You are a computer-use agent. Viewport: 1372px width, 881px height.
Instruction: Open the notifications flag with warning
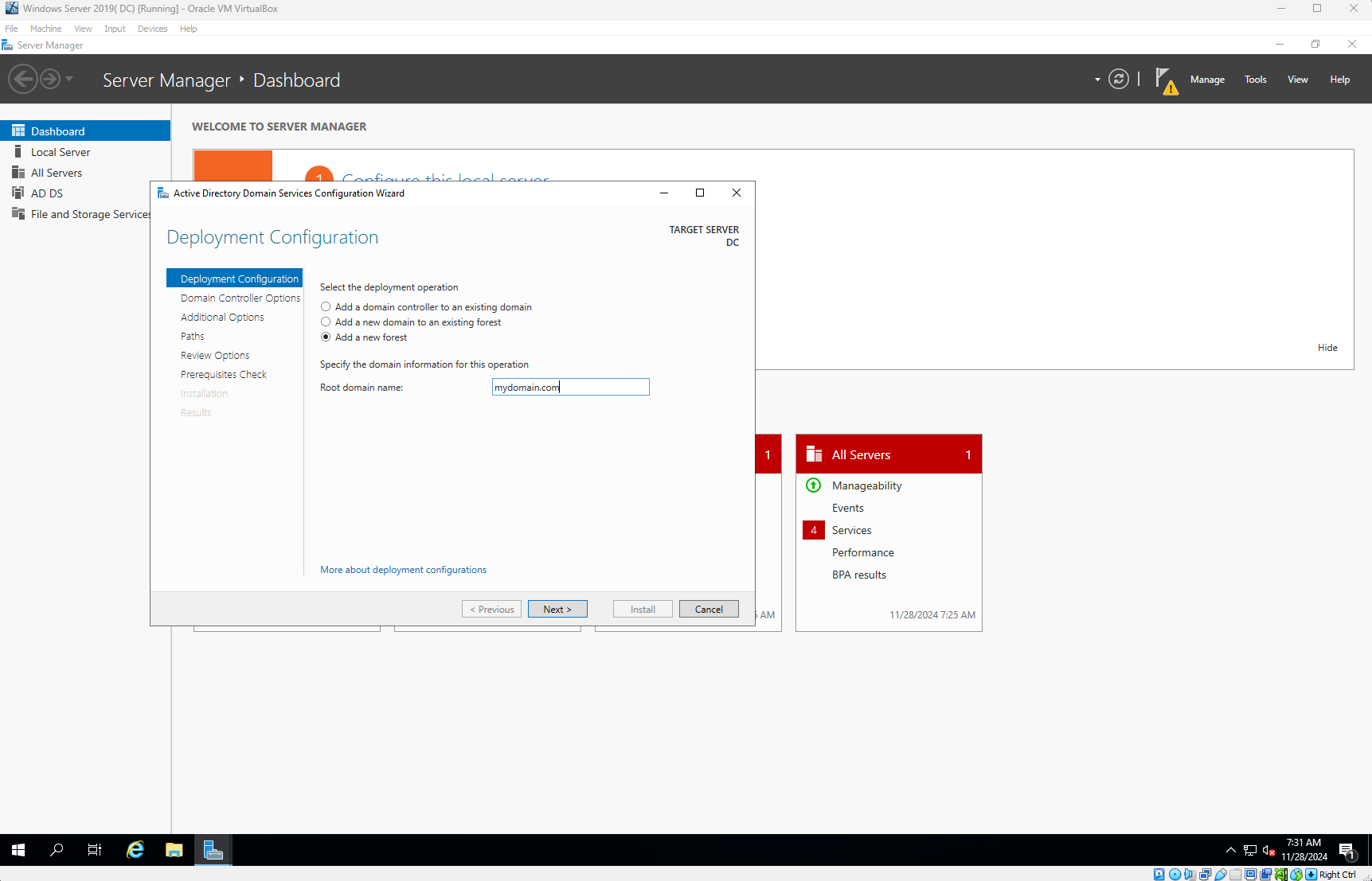coord(1167,80)
